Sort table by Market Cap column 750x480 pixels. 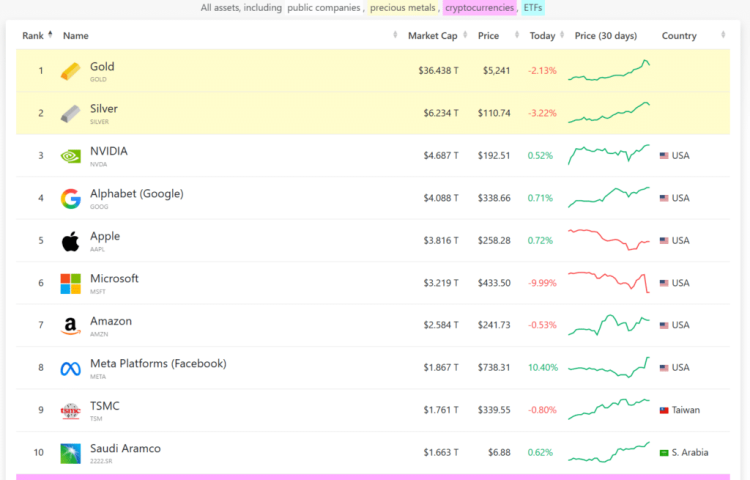[432, 36]
